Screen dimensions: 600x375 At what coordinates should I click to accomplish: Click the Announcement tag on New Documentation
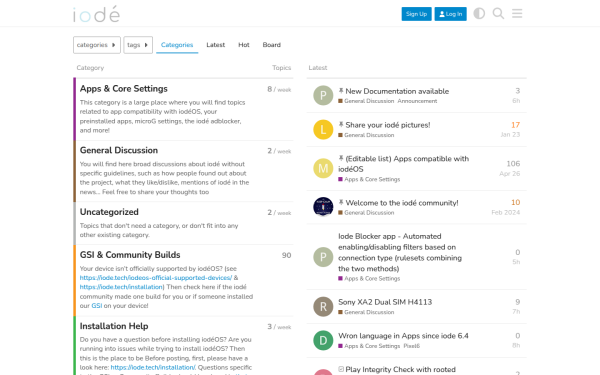tap(417, 101)
